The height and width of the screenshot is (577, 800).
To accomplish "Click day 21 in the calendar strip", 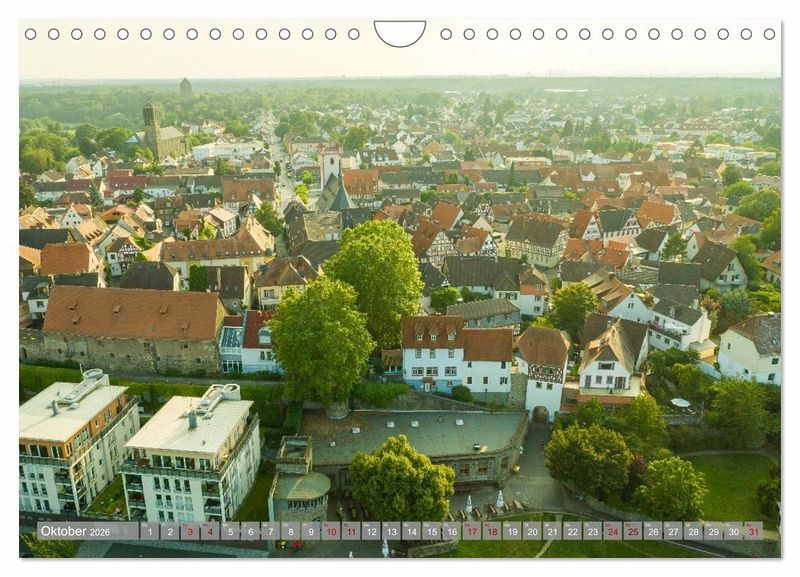I will click(x=552, y=531).
